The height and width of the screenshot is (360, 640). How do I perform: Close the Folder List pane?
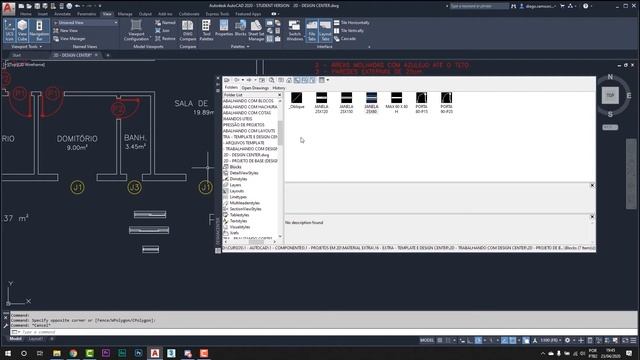[280, 95]
